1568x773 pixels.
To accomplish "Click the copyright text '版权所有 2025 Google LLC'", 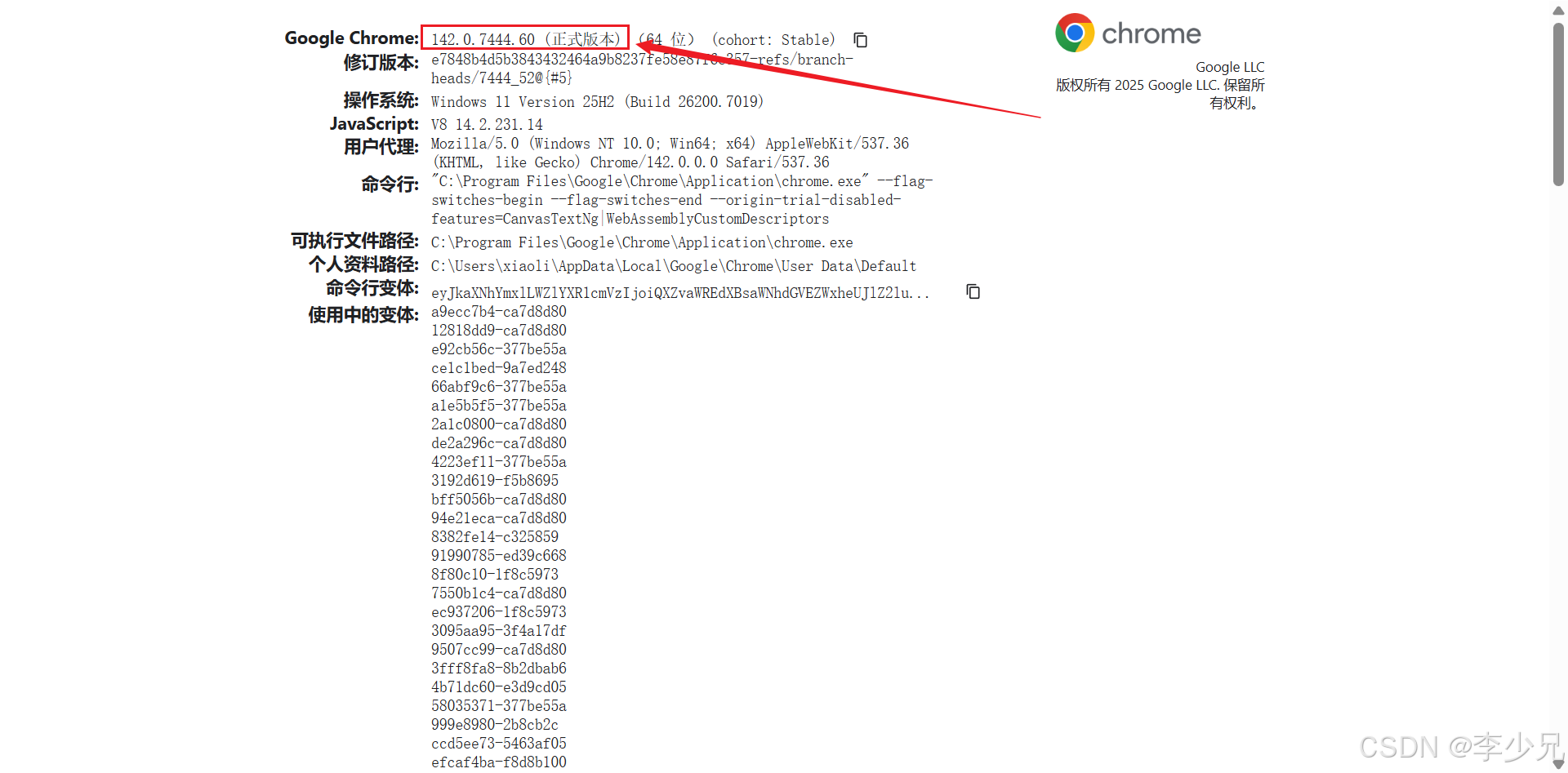I will [x=1136, y=85].
